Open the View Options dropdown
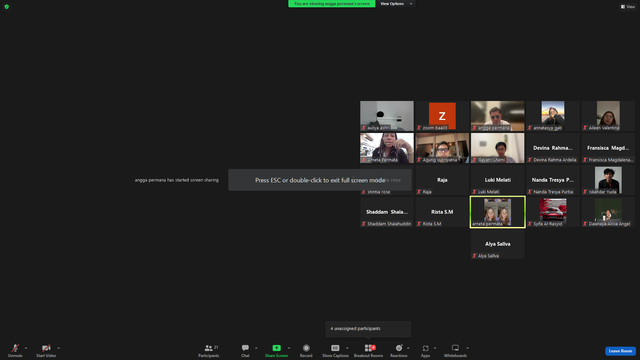Image resolution: width=640 pixels, height=360 pixels. (395, 4)
